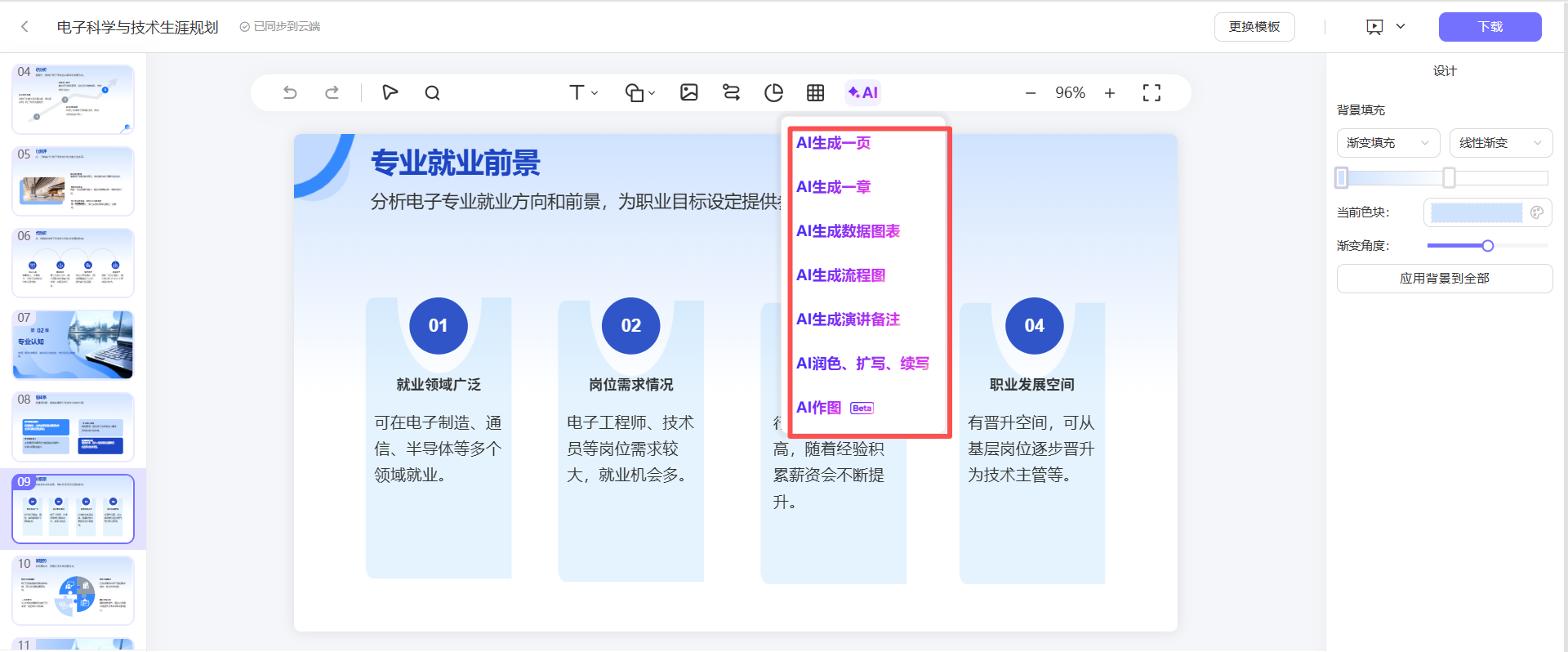
Task: Click the 更换模板 button
Action: coord(1254,27)
